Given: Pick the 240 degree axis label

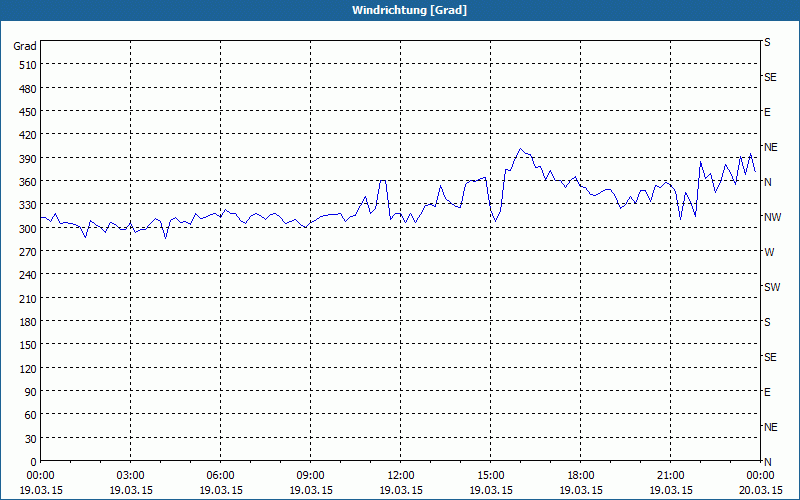Looking at the screenshot, I should pos(29,276).
